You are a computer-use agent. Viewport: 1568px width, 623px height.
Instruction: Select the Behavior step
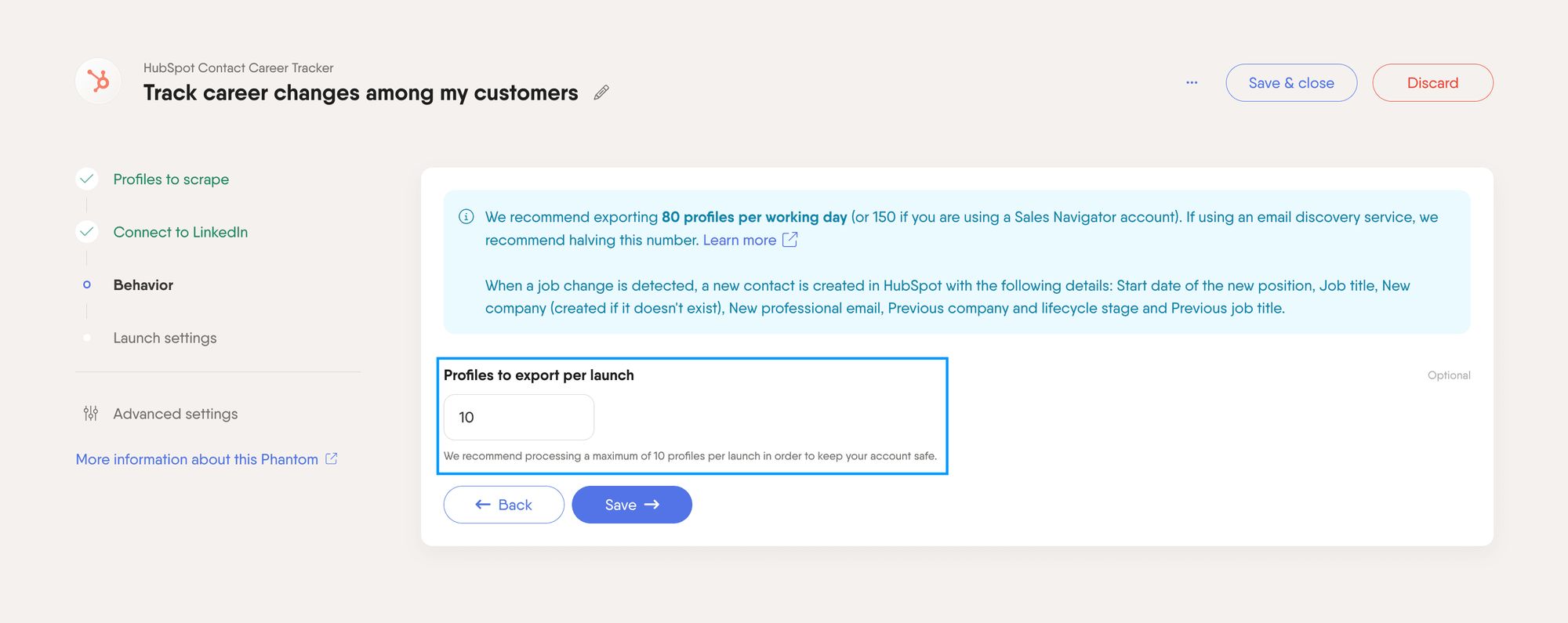click(143, 285)
